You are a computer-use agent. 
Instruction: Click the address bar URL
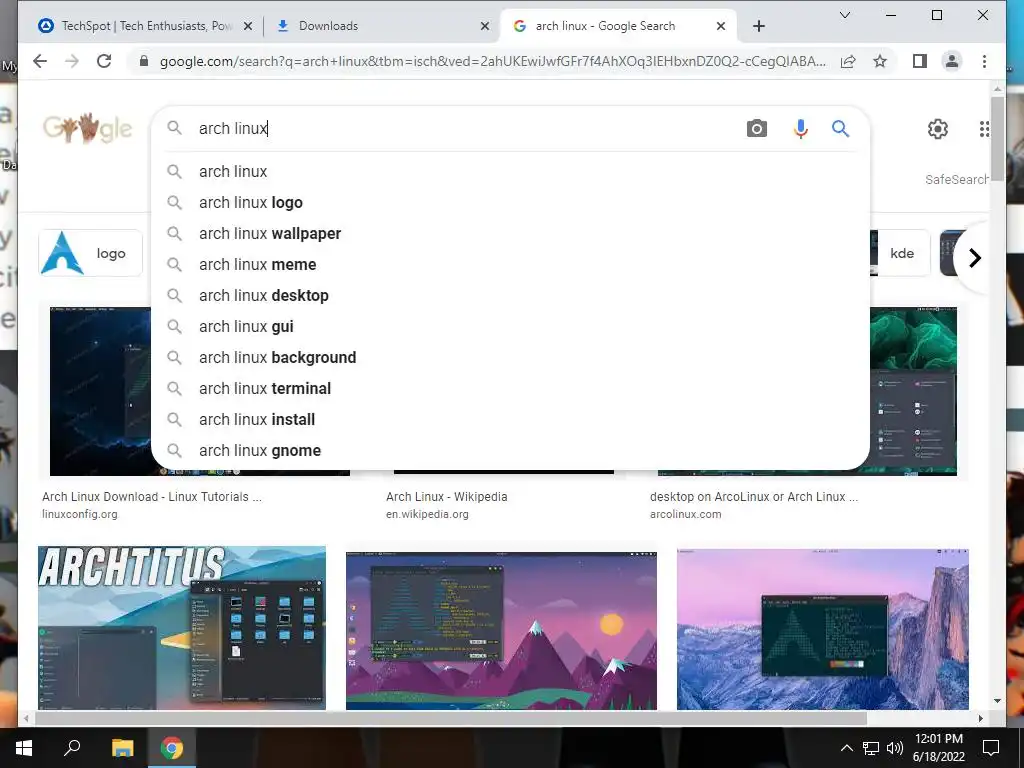pyautogui.click(x=492, y=61)
